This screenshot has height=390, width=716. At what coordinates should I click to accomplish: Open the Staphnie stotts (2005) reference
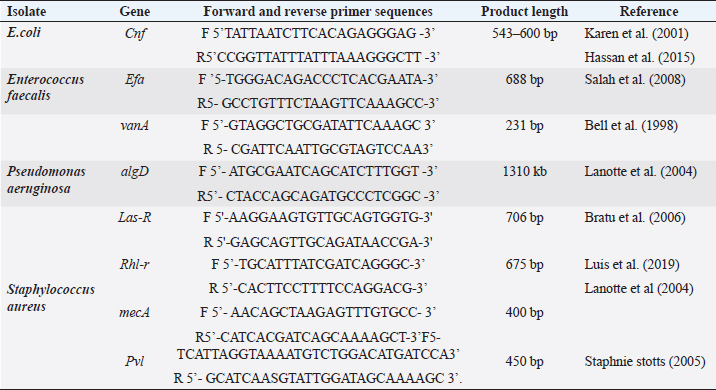pos(645,362)
